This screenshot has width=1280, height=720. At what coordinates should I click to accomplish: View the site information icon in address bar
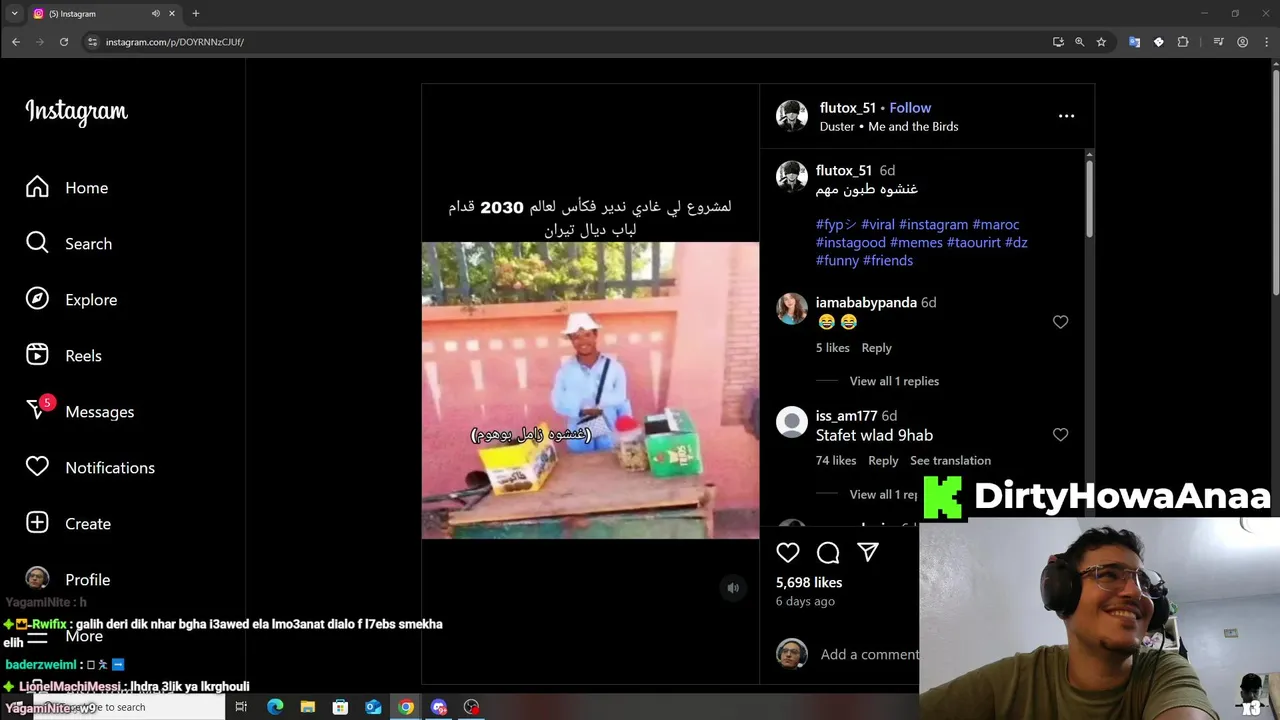[92, 42]
